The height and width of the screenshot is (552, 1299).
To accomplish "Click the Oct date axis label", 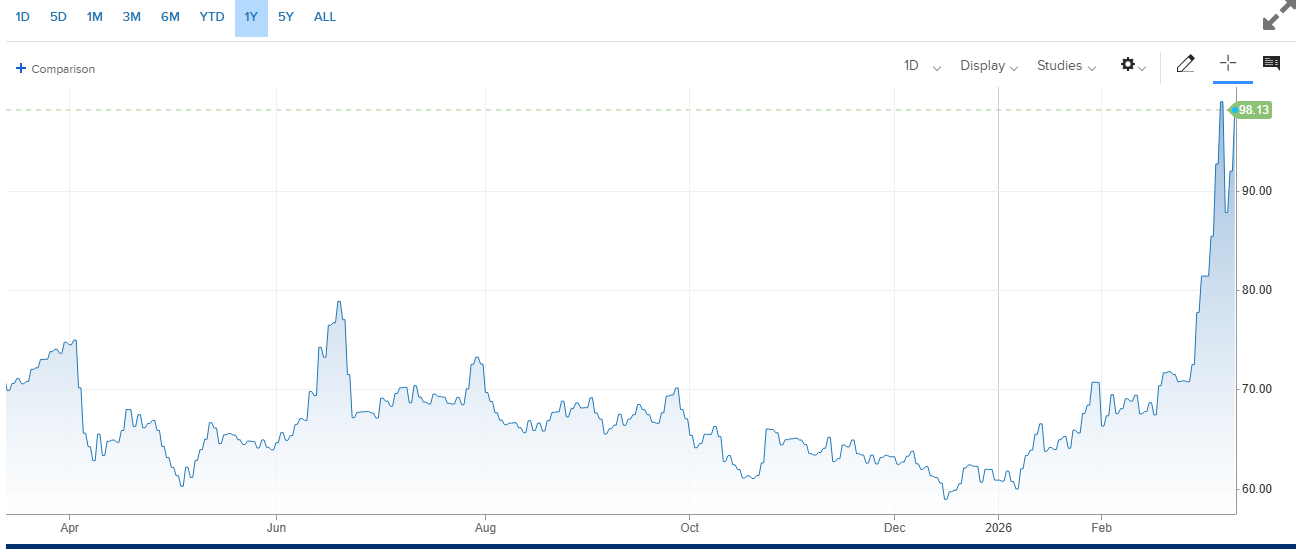I will pyautogui.click(x=689, y=526).
